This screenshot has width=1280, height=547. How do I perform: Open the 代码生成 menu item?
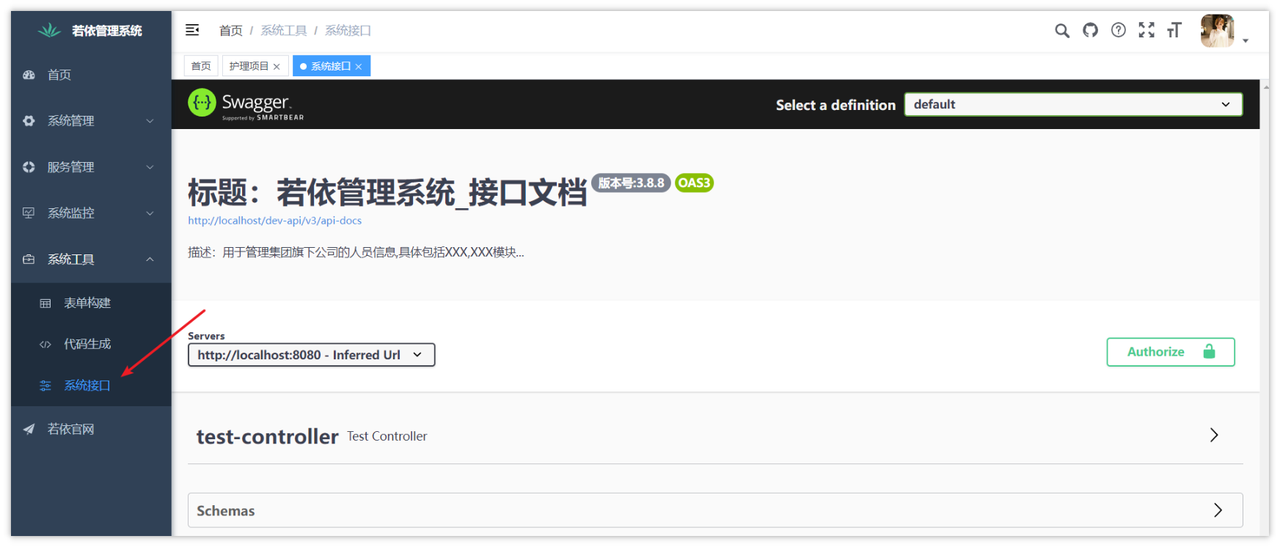click(91, 344)
